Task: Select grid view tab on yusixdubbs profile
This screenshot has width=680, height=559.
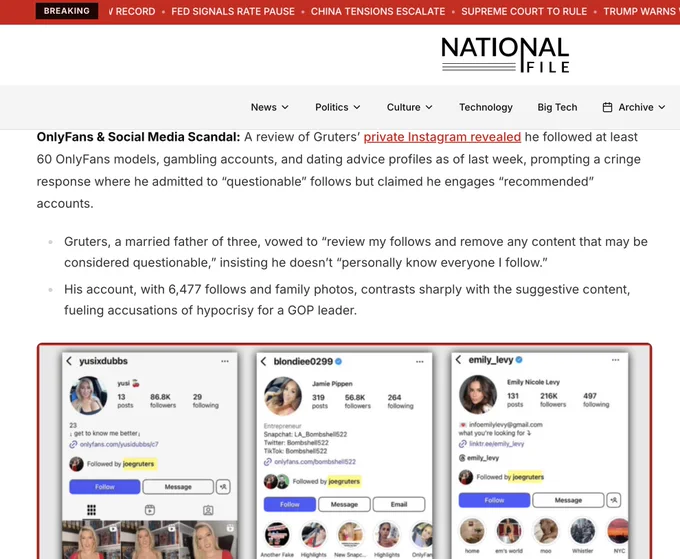Action: pyautogui.click(x=91, y=510)
